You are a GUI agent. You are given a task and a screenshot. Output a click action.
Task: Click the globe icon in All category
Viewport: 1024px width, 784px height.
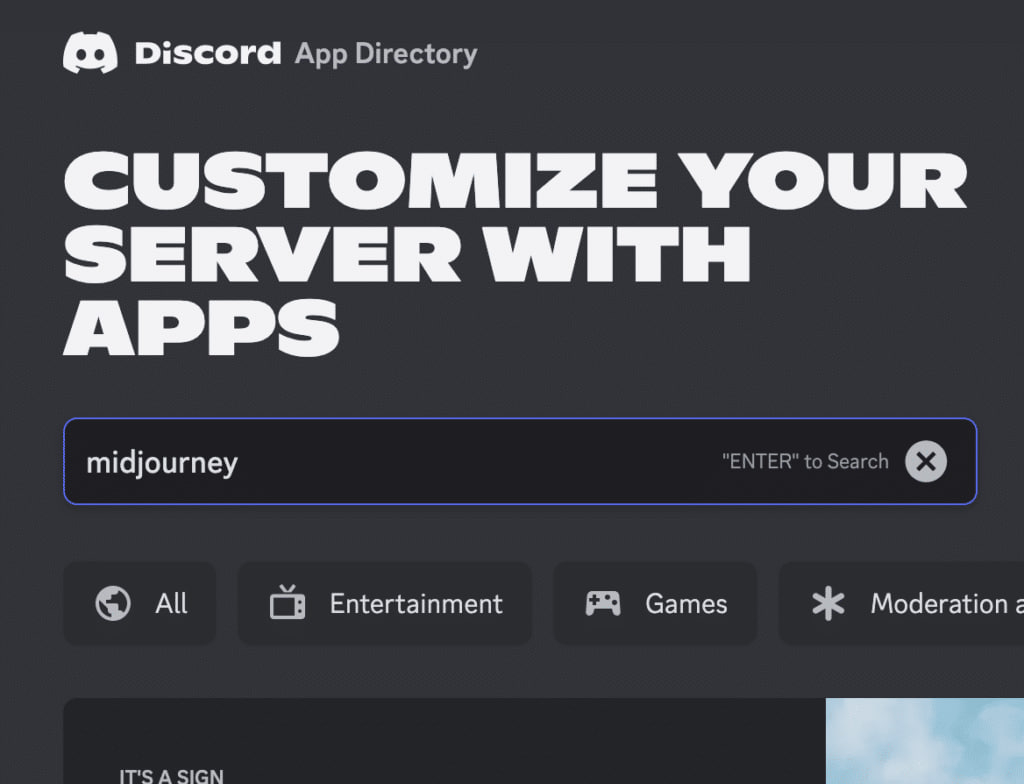pyautogui.click(x=112, y=604)
